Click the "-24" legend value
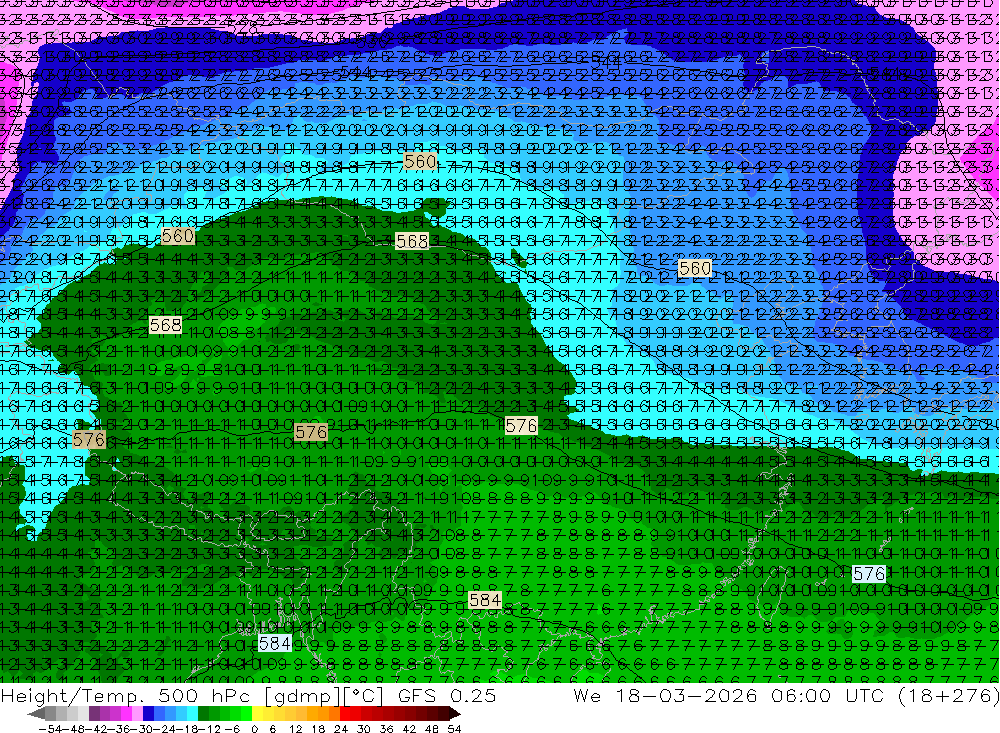The height and width of the screenshot is (733, 1000). (x=165, y=729)
